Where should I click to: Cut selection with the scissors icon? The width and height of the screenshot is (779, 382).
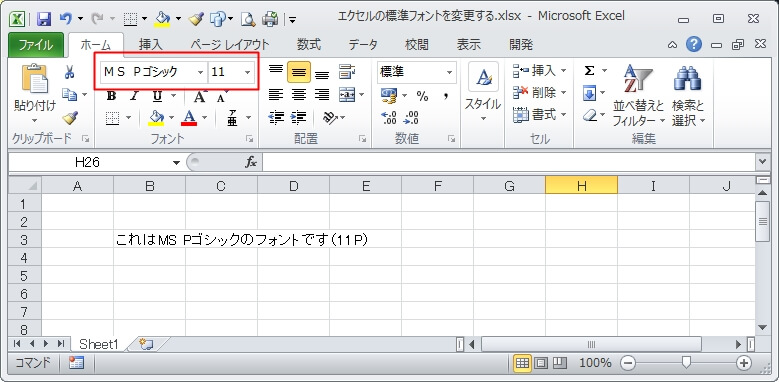coord(70,73)
